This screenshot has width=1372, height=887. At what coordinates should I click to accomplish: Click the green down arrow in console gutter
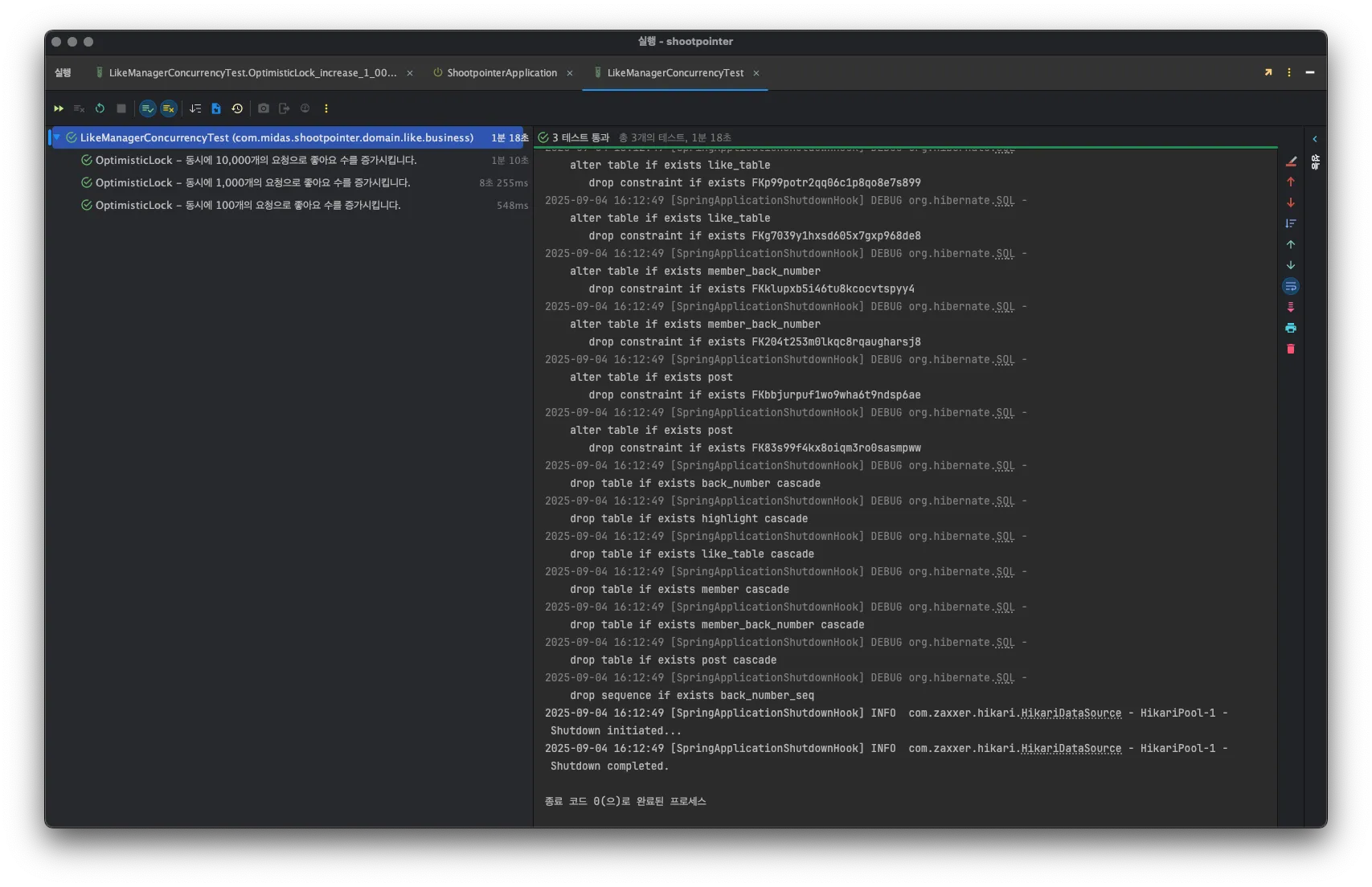(x=1291, y=266)
